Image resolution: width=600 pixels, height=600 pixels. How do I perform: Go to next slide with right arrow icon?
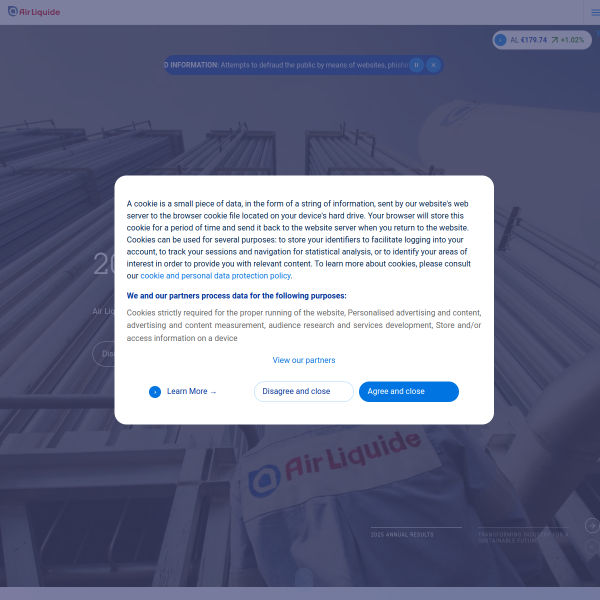(x=592, y=525)
